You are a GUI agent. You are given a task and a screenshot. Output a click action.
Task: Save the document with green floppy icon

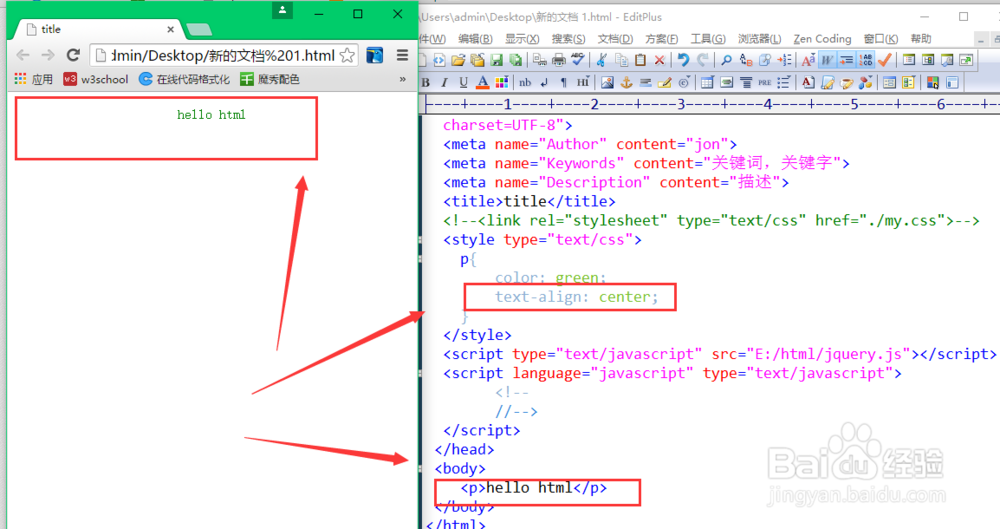(x=496, y=60)
